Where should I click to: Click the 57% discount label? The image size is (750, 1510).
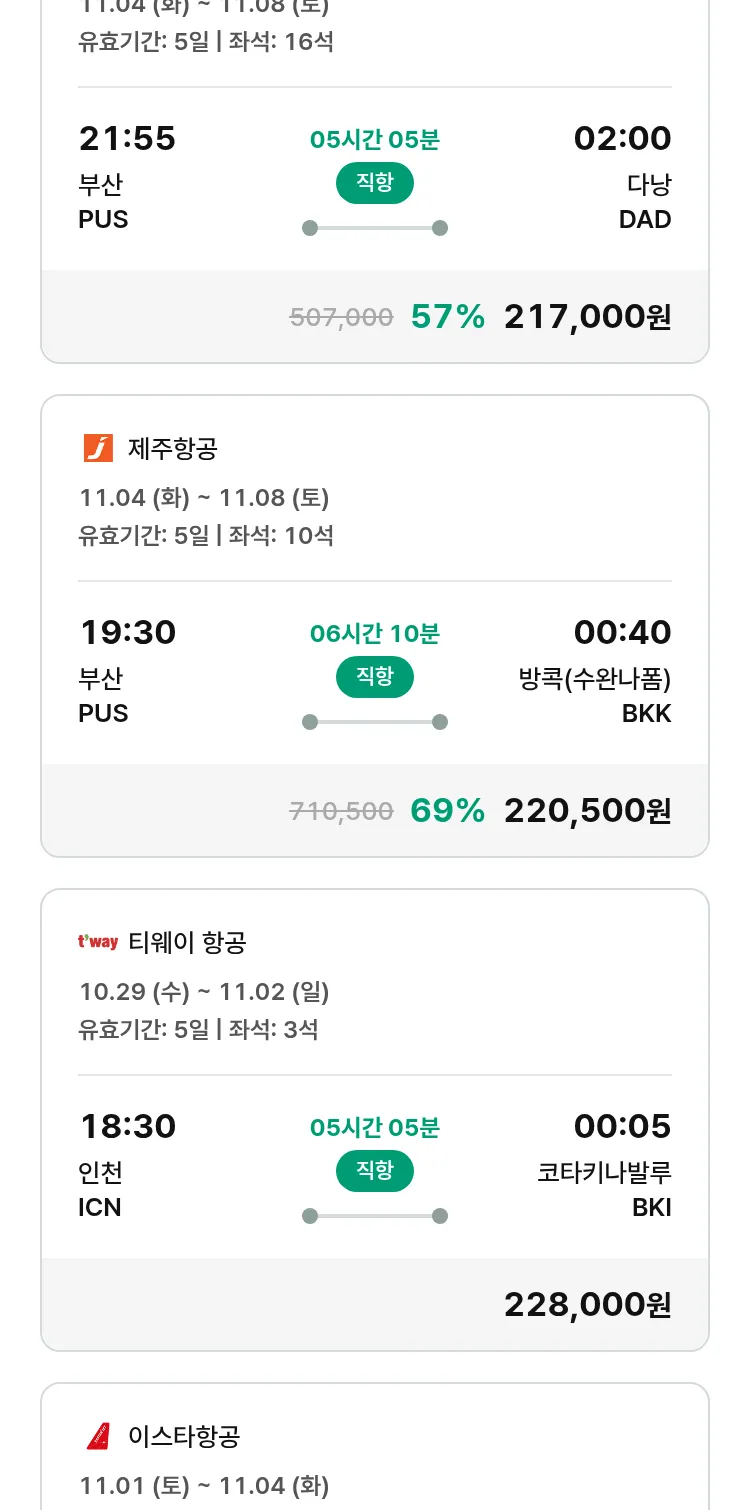[447, 317]
